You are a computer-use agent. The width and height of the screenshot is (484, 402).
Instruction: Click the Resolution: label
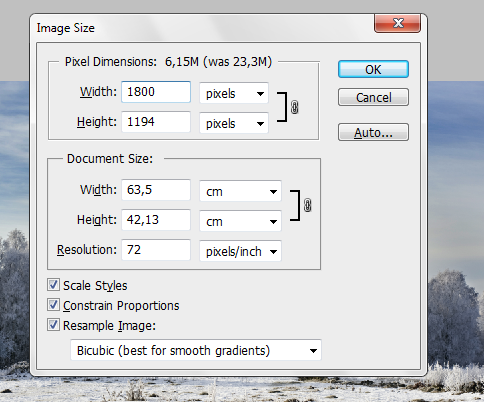[x=87, y=250]
